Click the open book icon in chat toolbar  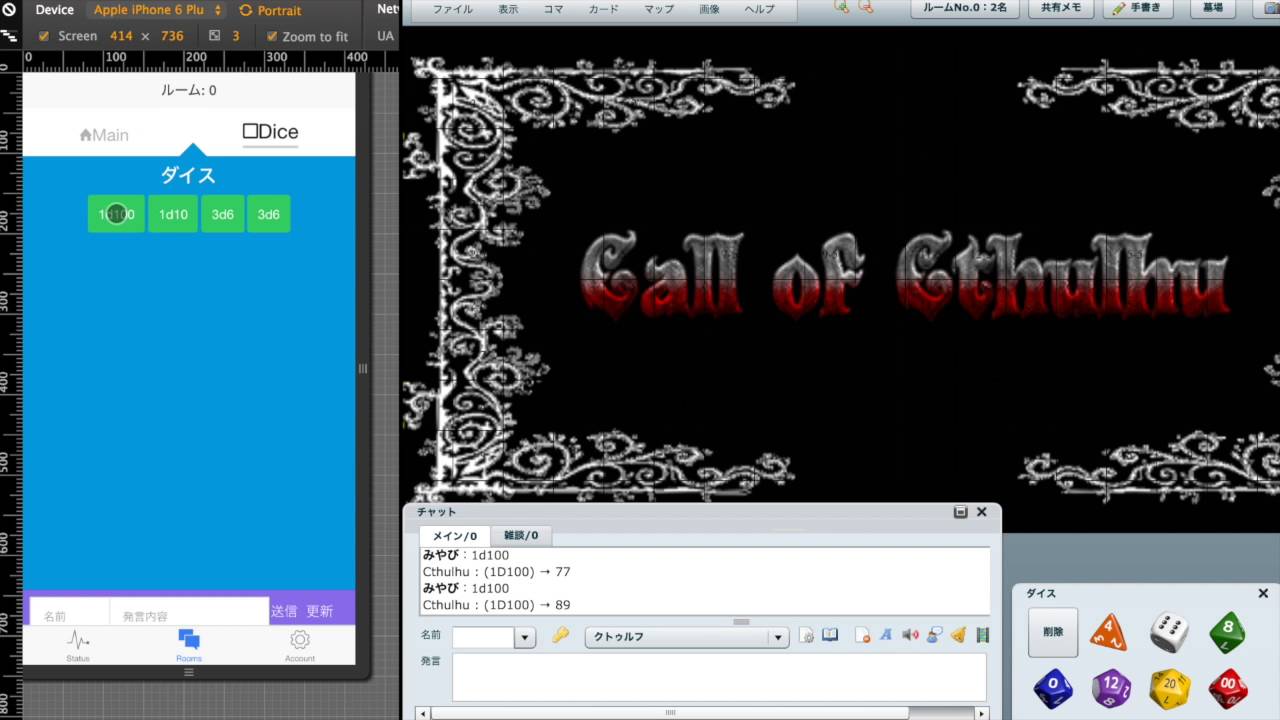tap(830, 635)
